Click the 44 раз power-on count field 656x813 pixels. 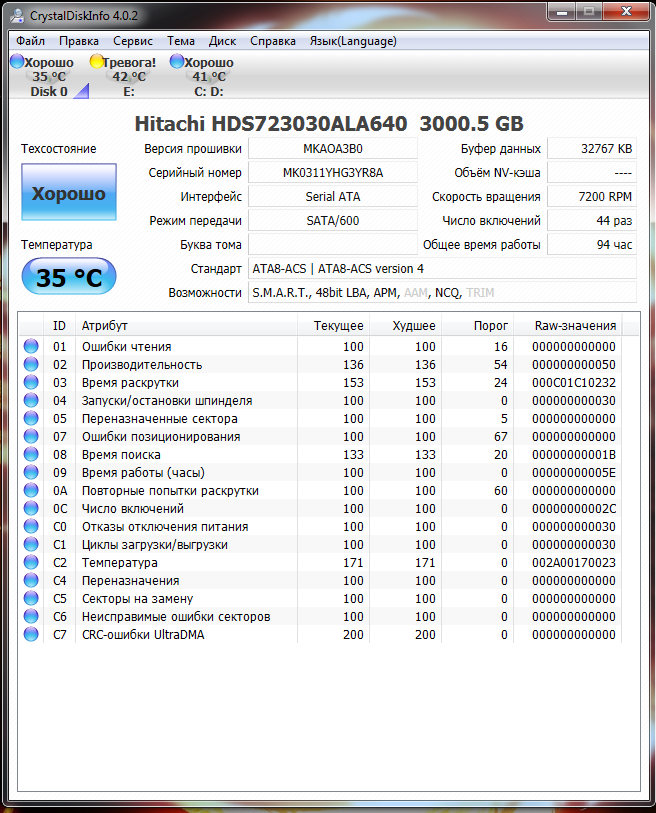tap(592, 220)
